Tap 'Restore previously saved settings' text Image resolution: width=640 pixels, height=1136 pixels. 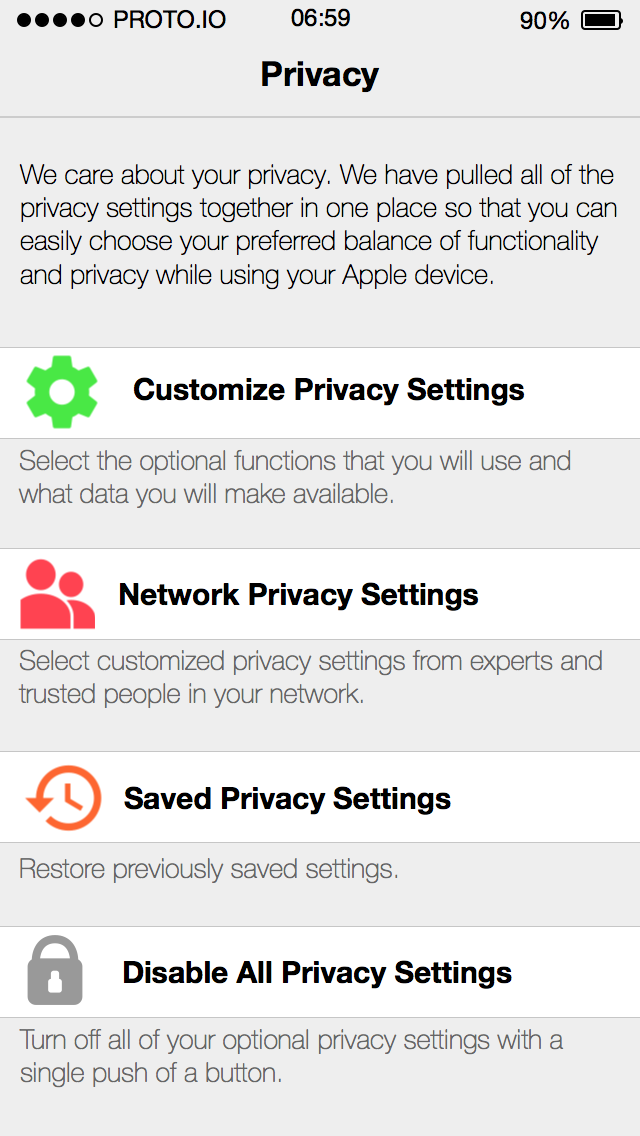209,869
